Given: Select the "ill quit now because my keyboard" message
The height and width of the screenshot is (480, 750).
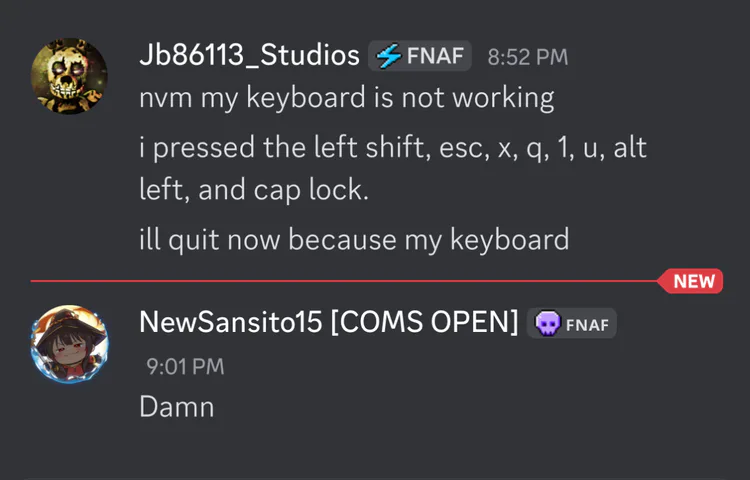Looking at the screenshot, I should [354, 239].
